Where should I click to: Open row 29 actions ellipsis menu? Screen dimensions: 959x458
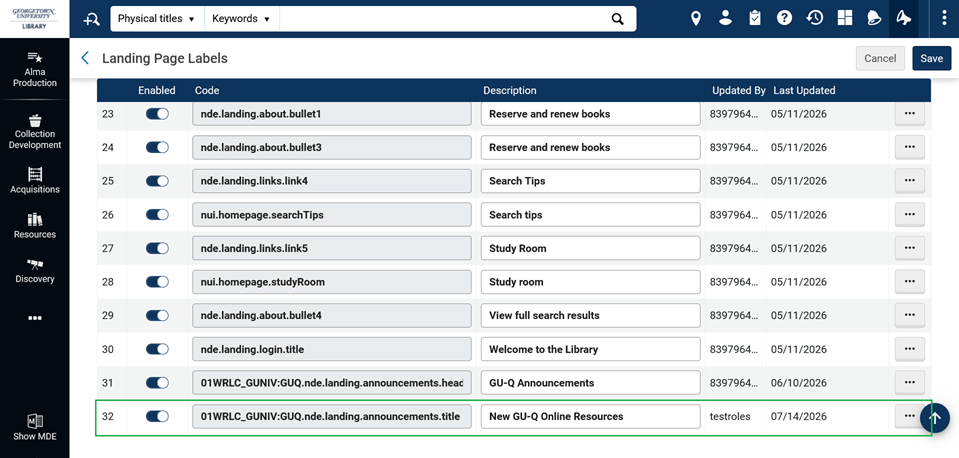click(909, 316)
